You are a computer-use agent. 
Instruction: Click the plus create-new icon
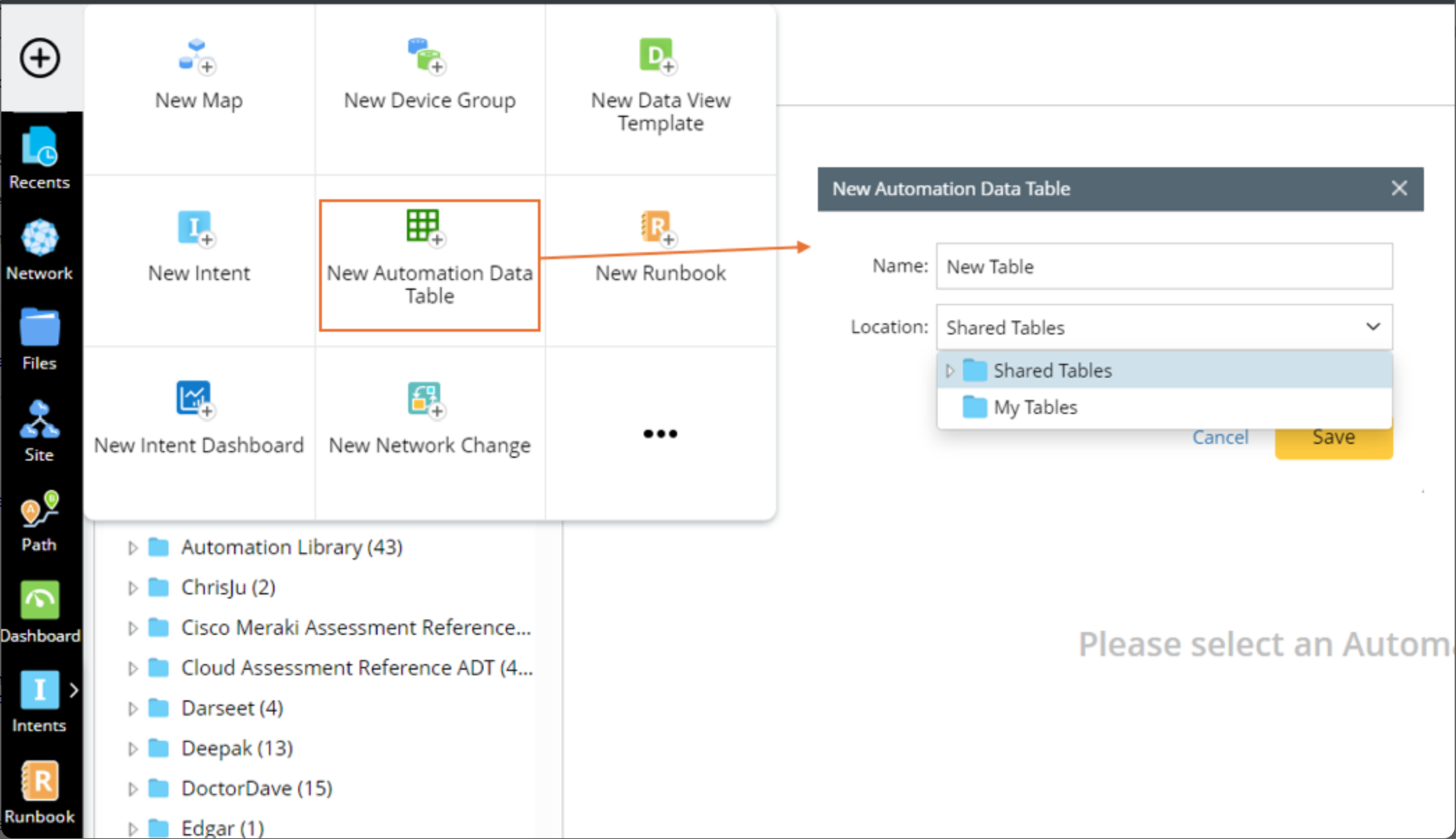(x=40, y=58)
